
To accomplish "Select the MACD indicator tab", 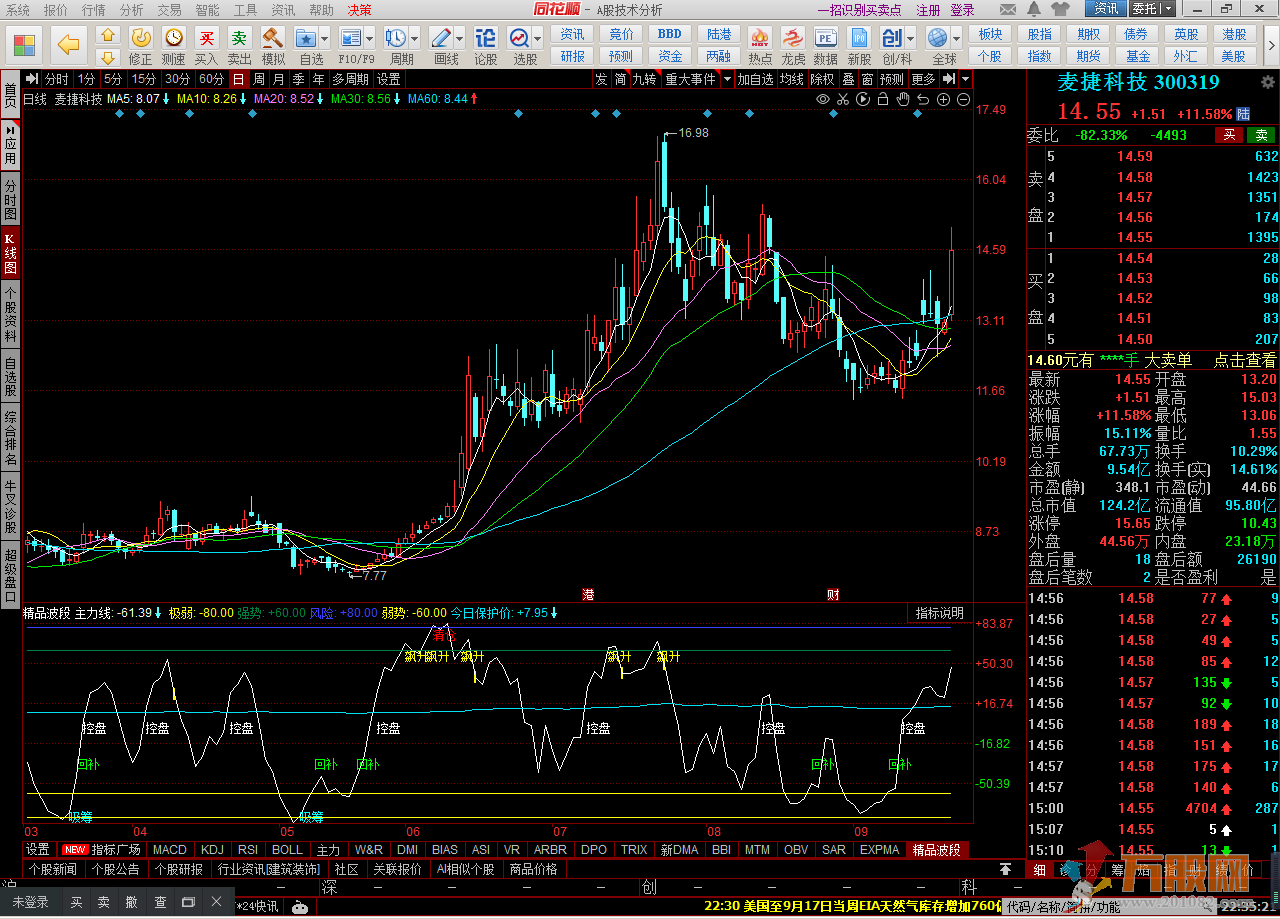I will (x=170, y=850).
